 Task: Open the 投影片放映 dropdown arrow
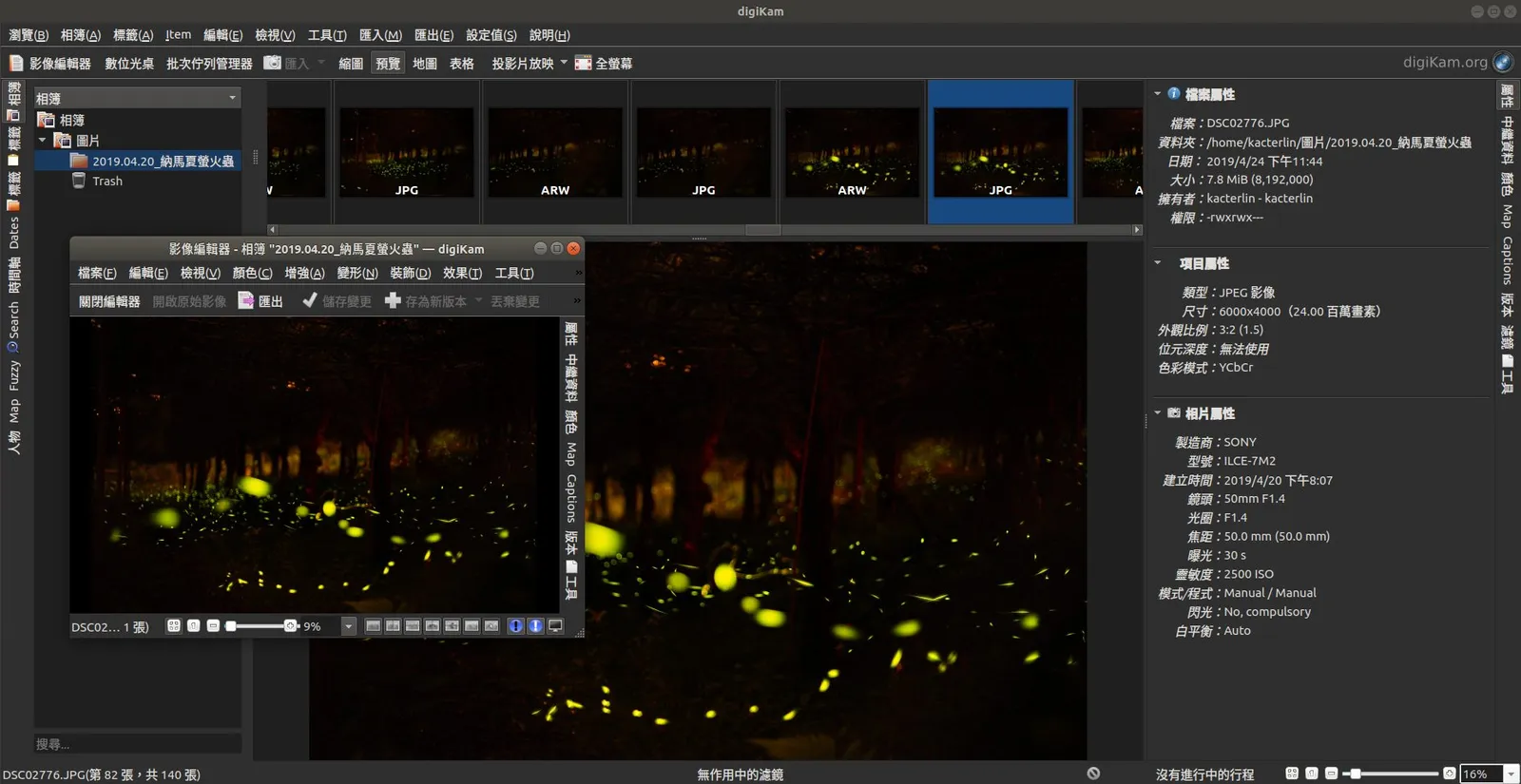click(x=564, y=64)
